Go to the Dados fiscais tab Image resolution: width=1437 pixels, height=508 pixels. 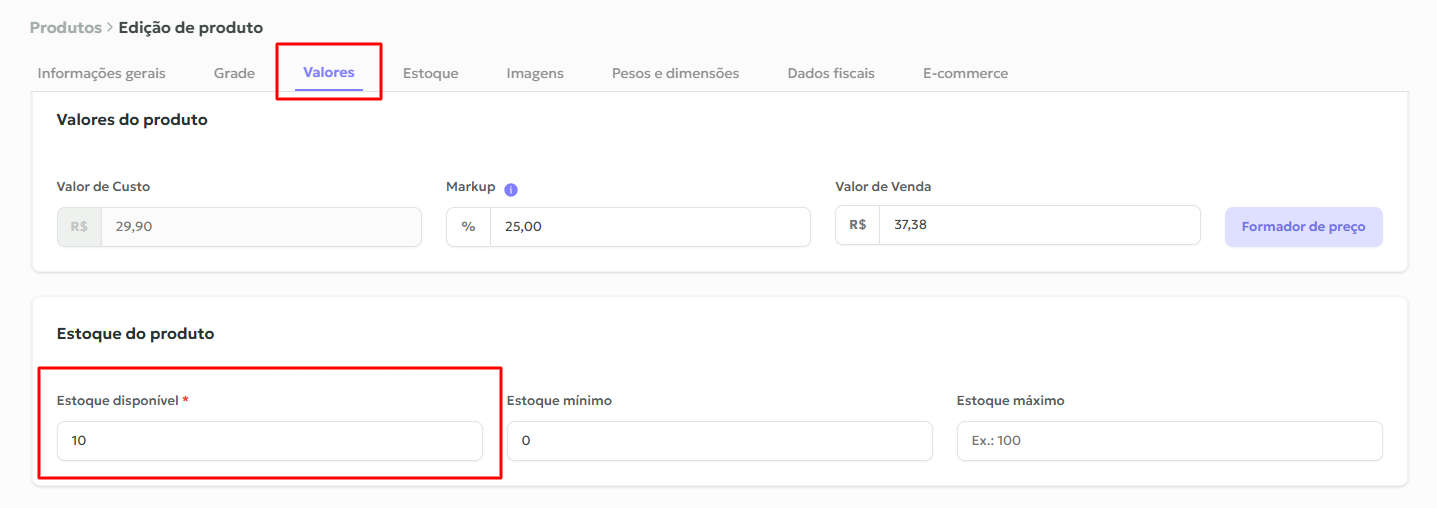(830, 73)
